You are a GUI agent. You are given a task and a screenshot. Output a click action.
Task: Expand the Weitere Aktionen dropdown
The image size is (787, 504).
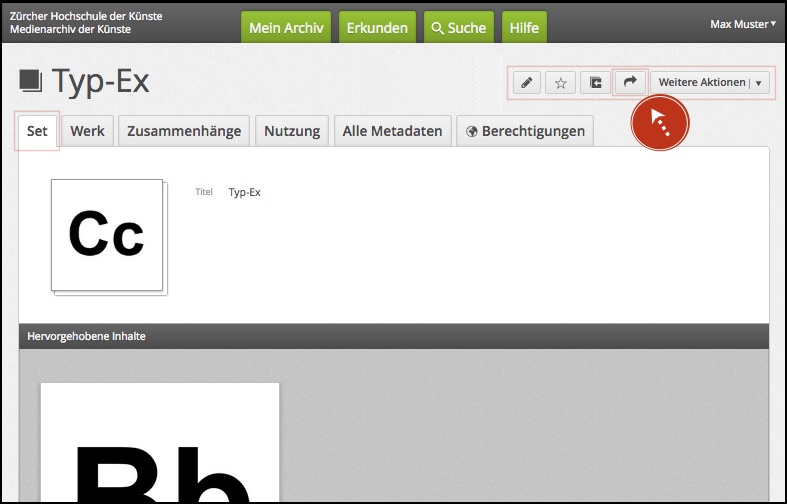[710, 83]
